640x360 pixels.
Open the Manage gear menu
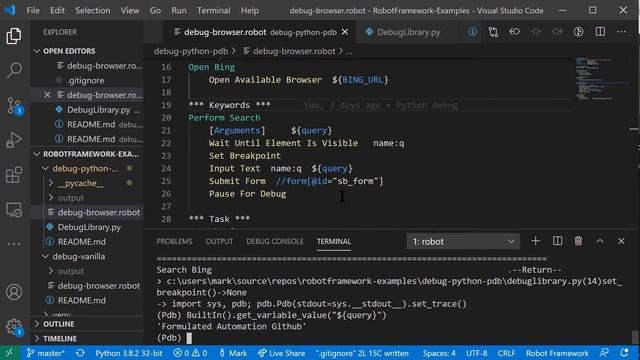point(14,327)
